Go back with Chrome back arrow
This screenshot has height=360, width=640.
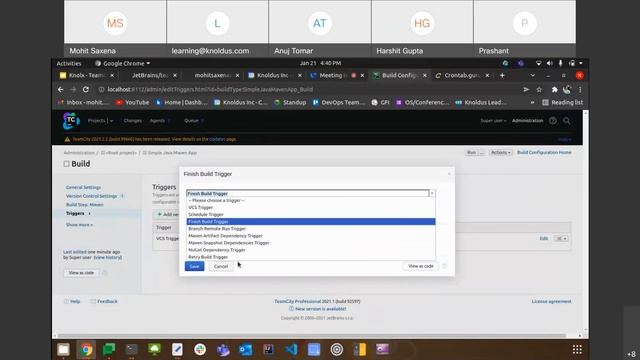pos(60,89)
